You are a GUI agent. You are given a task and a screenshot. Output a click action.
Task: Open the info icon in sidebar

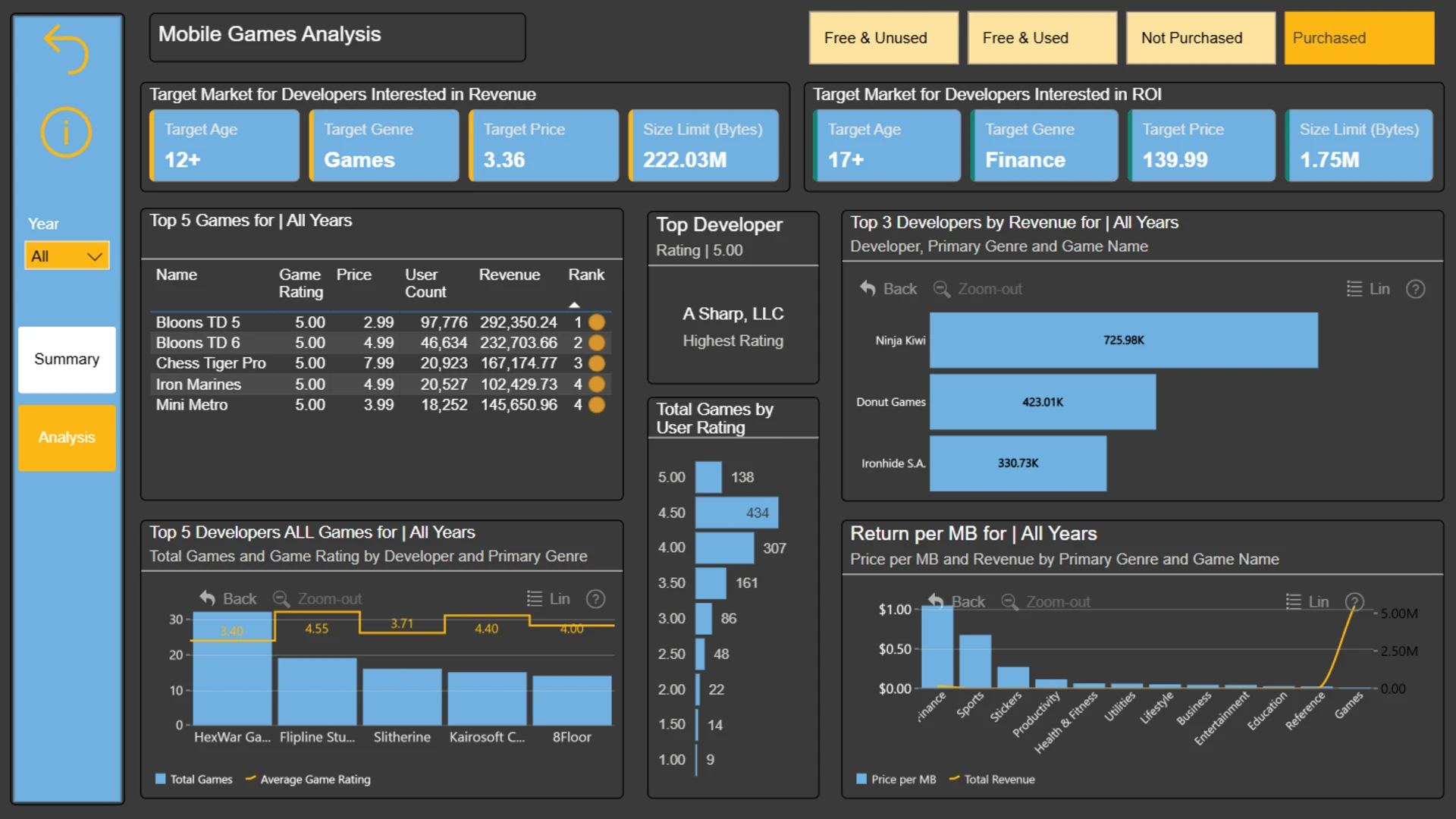click(x=67, y=132)
